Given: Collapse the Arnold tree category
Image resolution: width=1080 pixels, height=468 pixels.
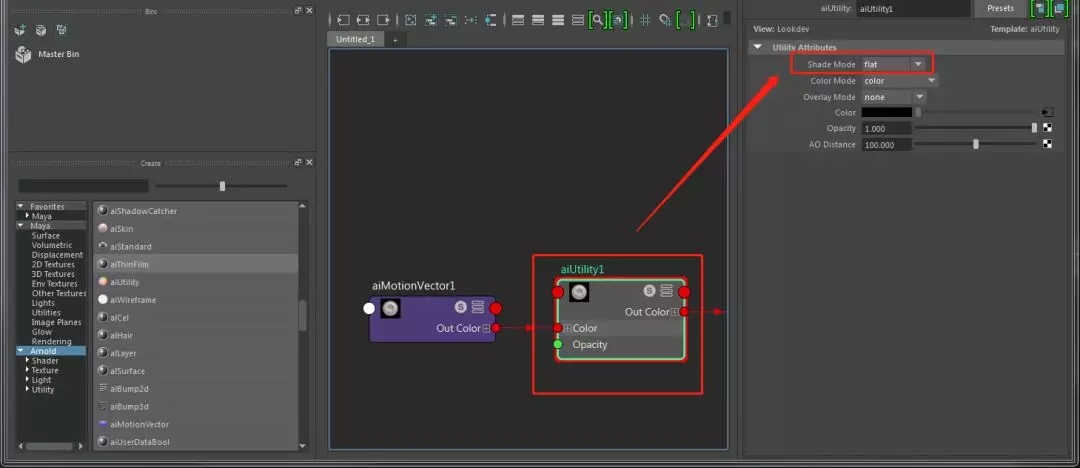Looking at the screenshot, I should click(x=21, y=351).
